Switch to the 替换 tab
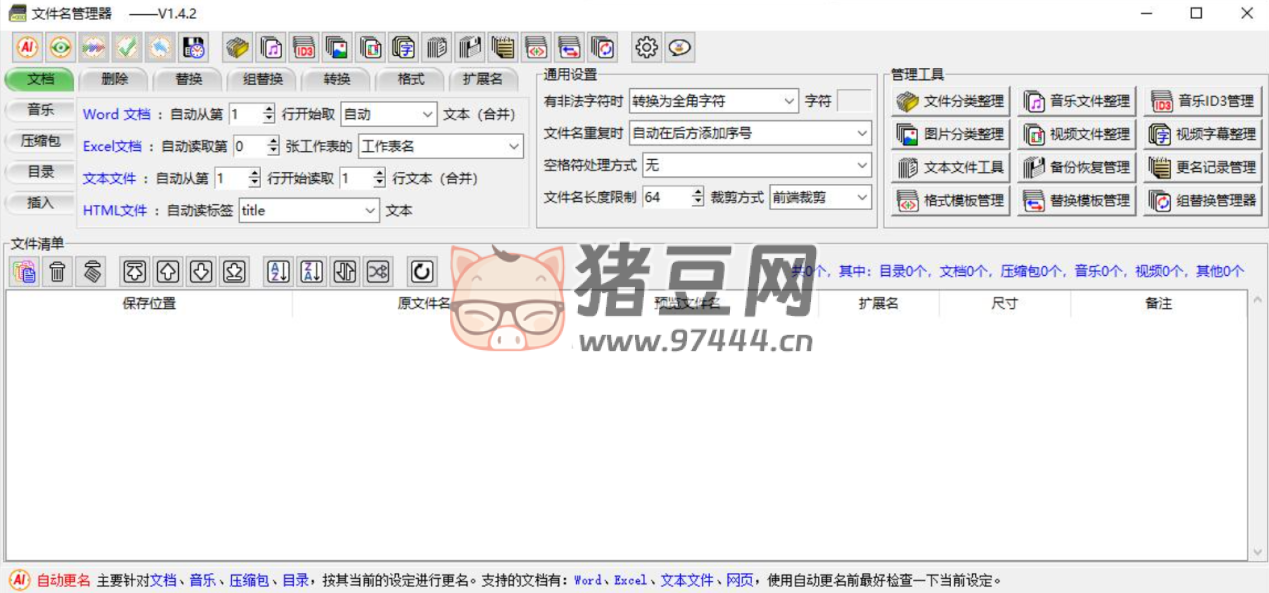This screenshot has height=593, width=1269. tap(189, 79)
